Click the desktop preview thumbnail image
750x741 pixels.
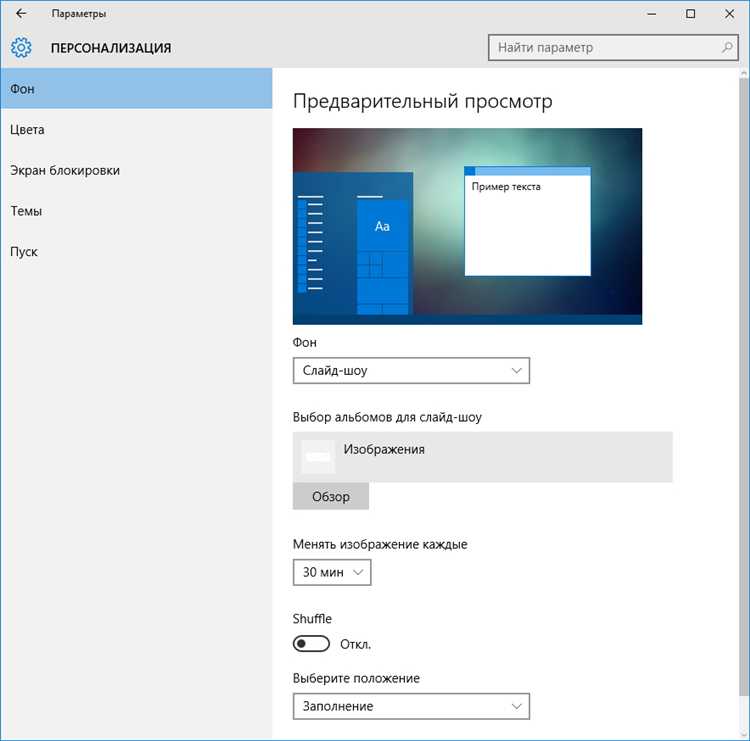pyautogui.click(x=467, y=226)
